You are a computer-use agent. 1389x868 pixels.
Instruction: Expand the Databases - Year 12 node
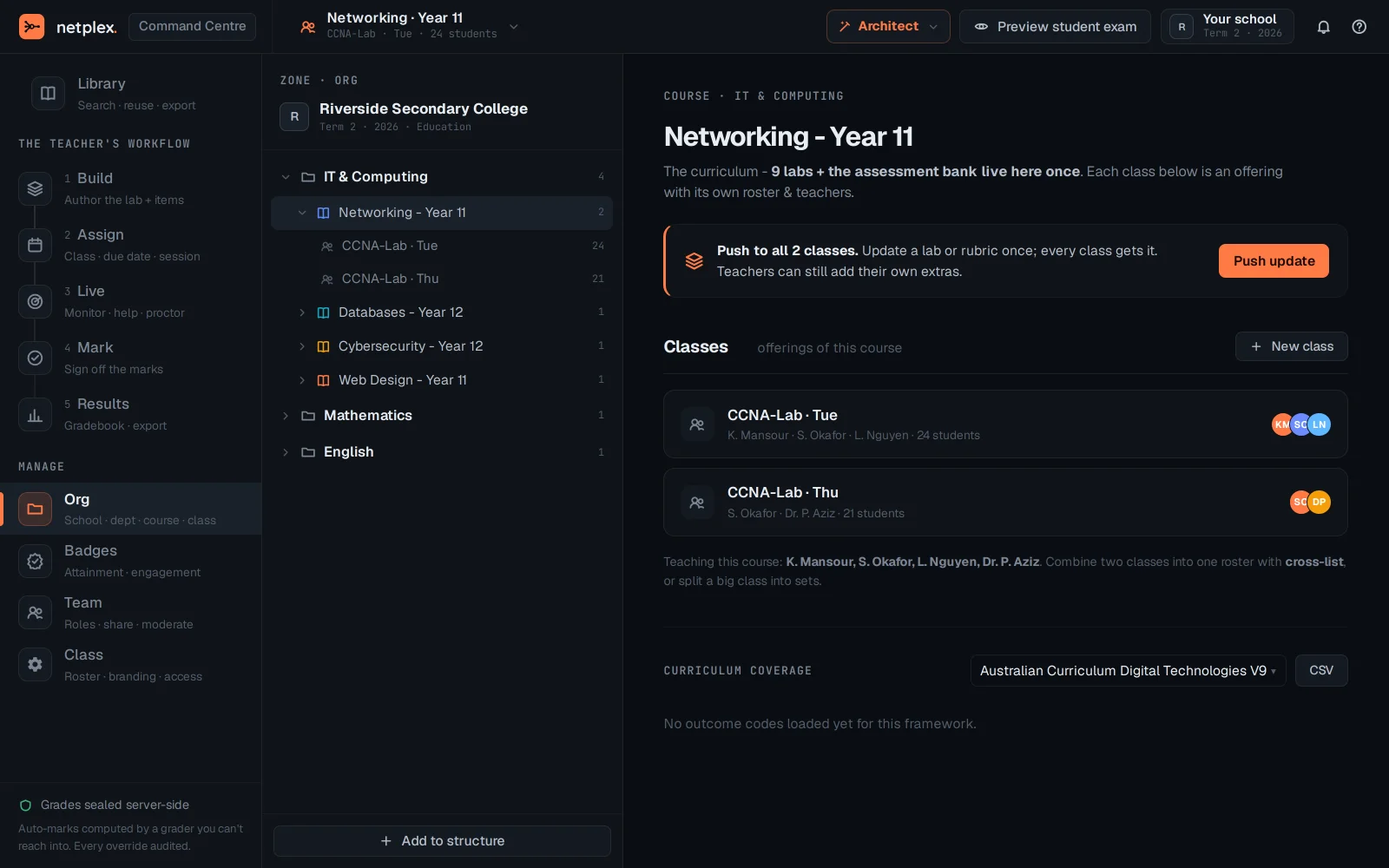(302, 312)
